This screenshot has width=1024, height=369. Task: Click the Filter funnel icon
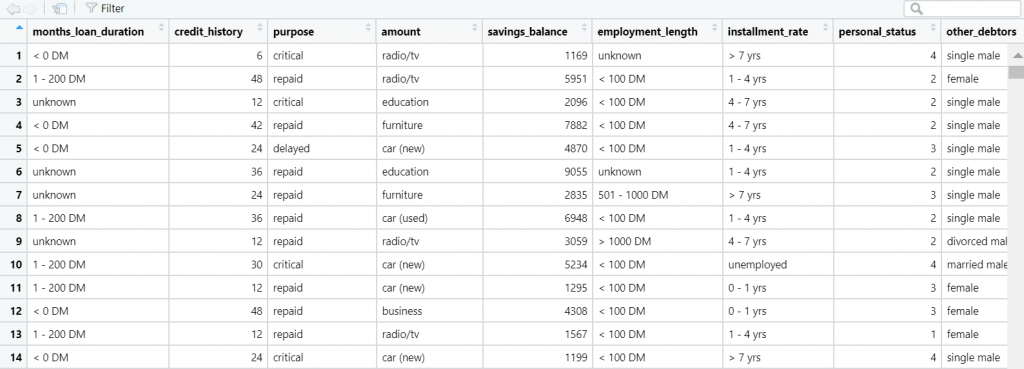tap(91, 8)
